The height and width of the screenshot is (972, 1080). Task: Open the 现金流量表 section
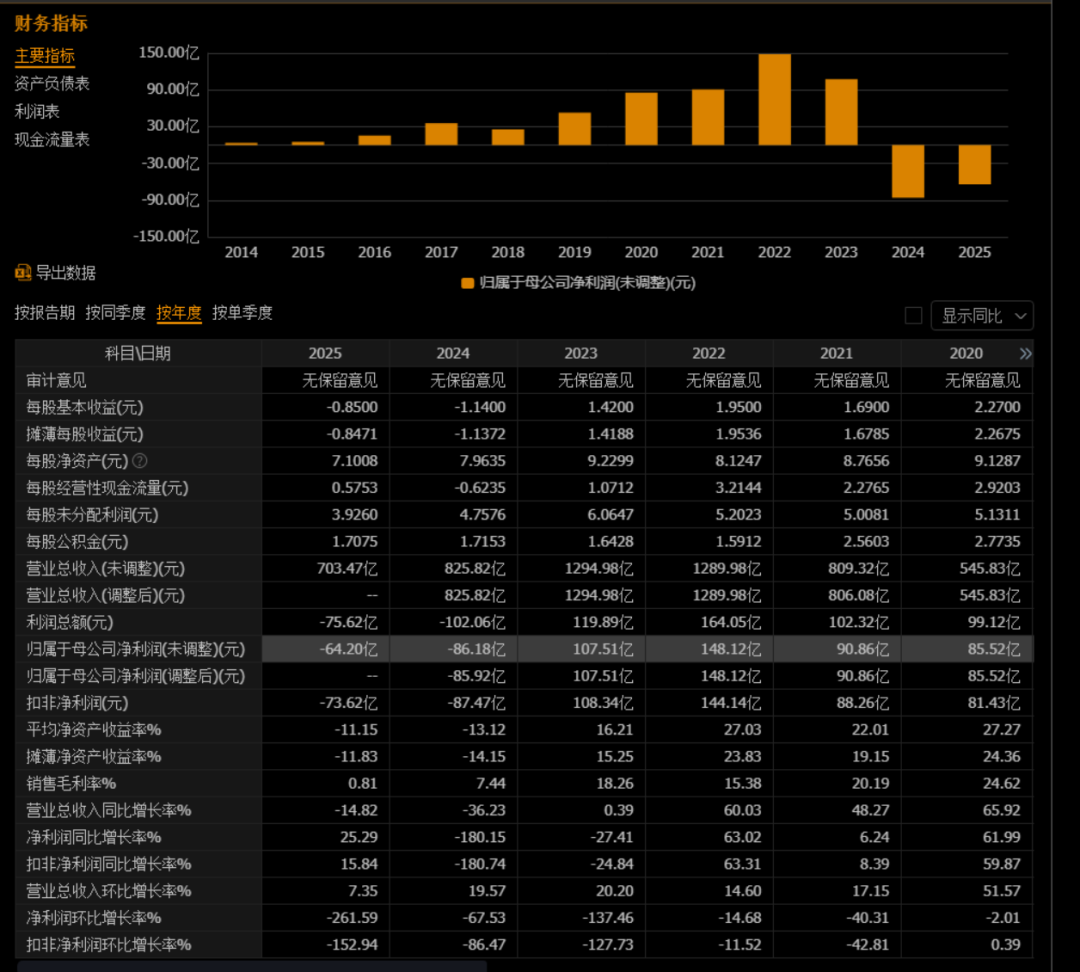[x=52, y=140]
